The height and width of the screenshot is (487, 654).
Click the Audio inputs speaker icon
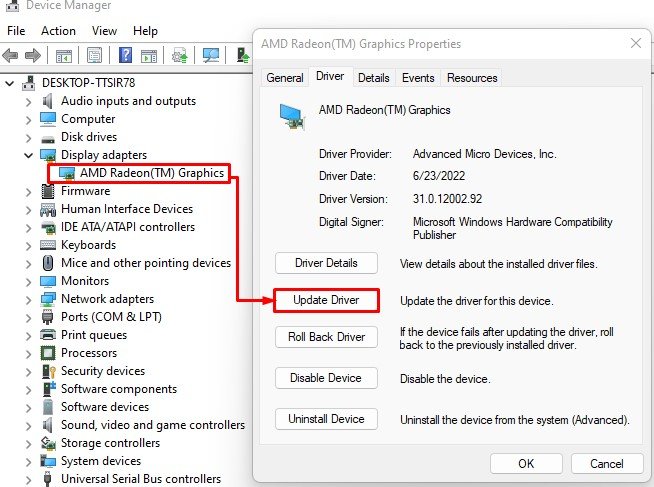pyautogui.click(x=48, y=101)
